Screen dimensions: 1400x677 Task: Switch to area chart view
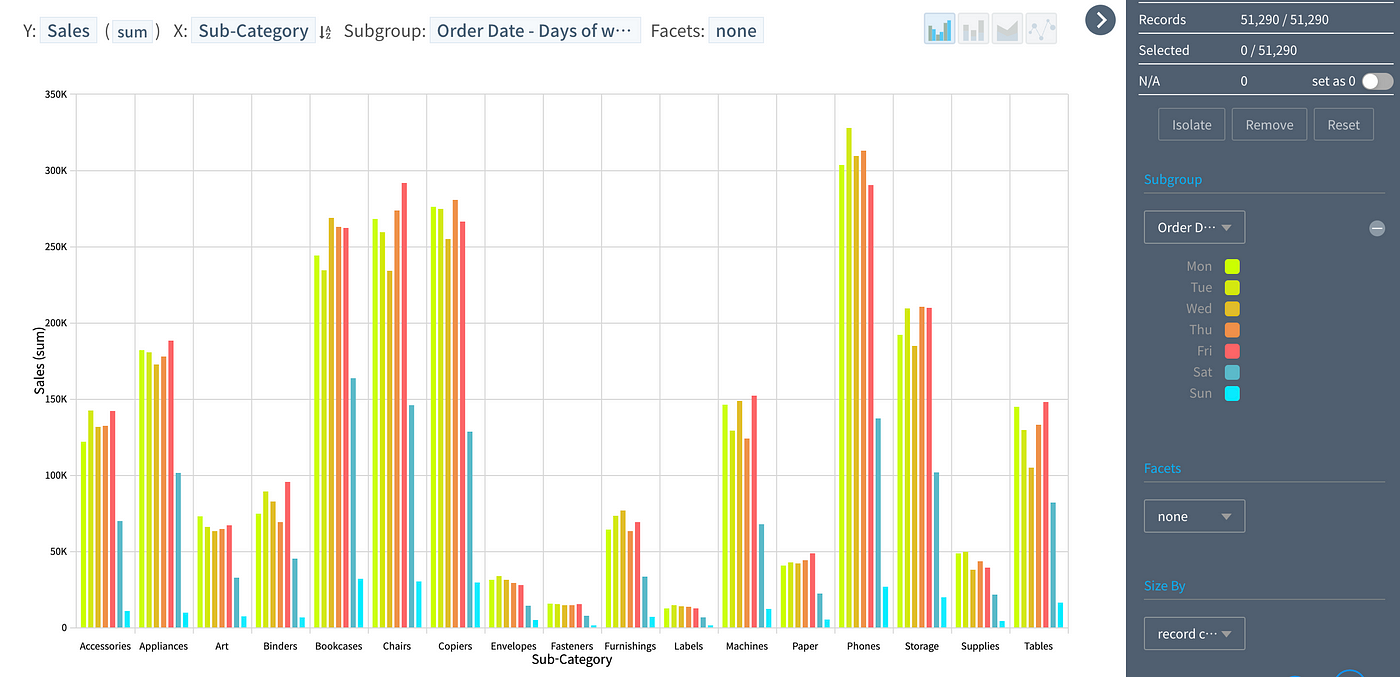(x=1008, y=29)
